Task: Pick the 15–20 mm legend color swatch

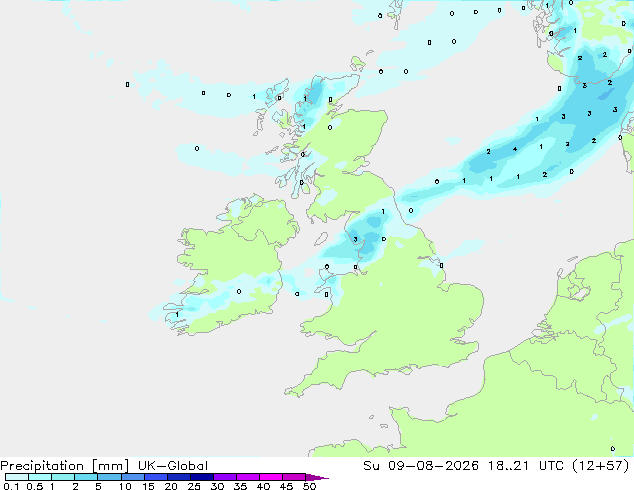Action: [x=156, y=477]
